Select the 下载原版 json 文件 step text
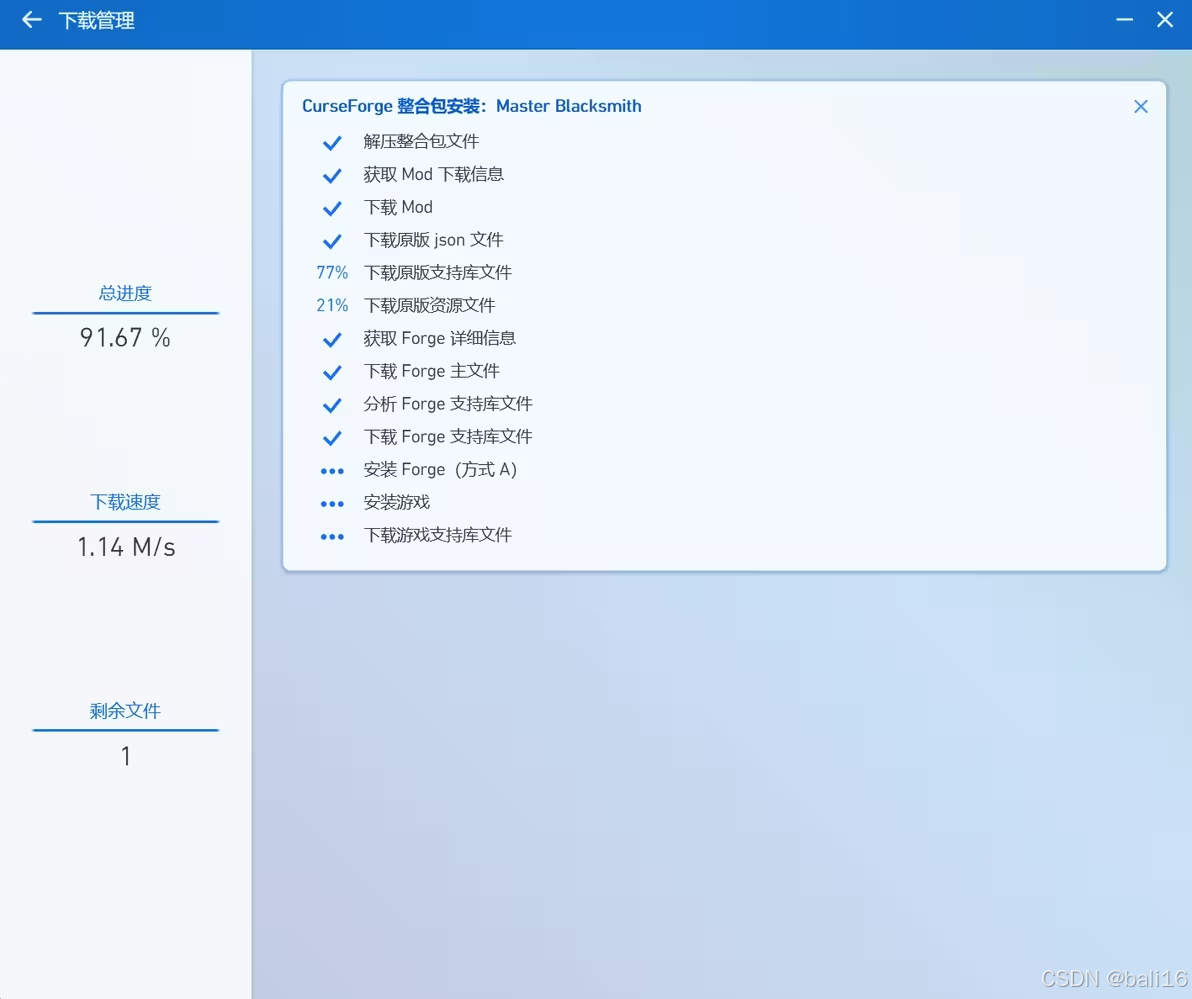Screen dimensions: 1192x999 pos(433,239)
